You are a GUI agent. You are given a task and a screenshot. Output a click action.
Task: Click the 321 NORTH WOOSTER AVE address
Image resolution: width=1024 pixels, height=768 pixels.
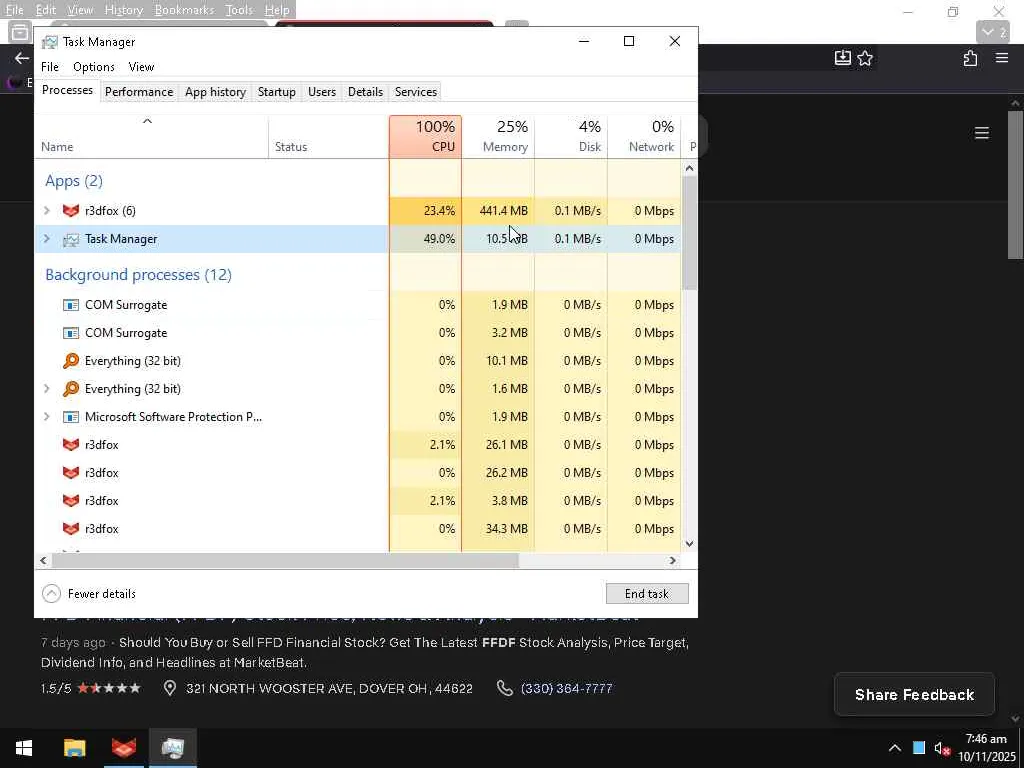pos(329,688)
